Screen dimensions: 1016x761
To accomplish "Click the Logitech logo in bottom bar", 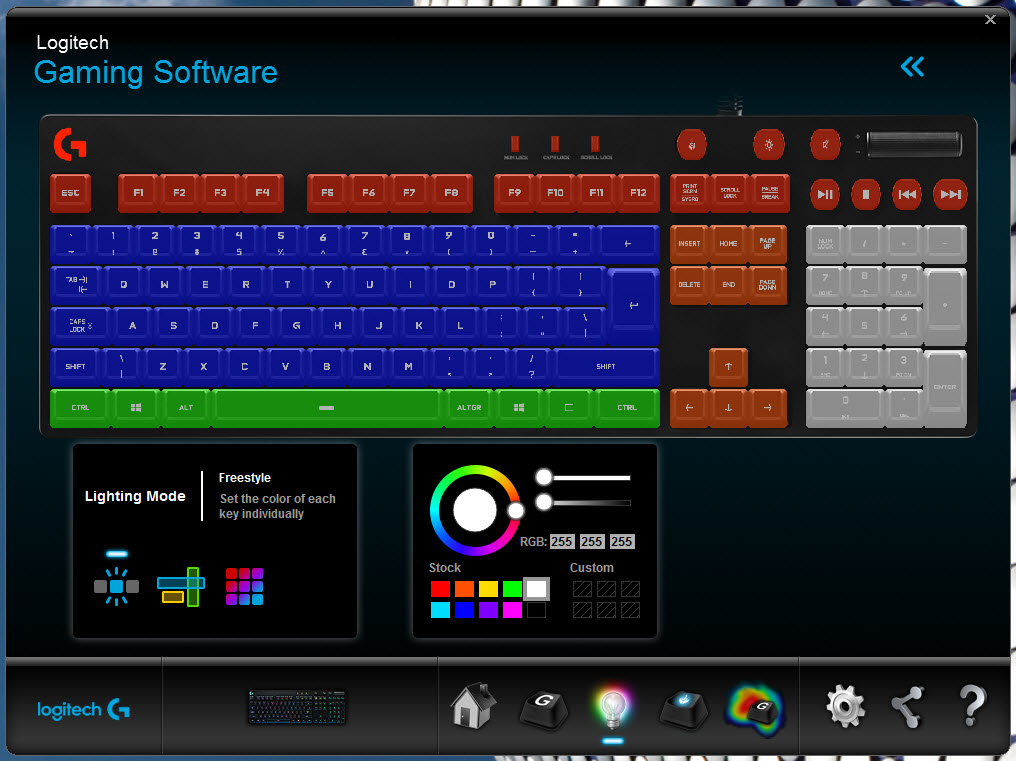I will pyautogui.click(x=84, y=709).
